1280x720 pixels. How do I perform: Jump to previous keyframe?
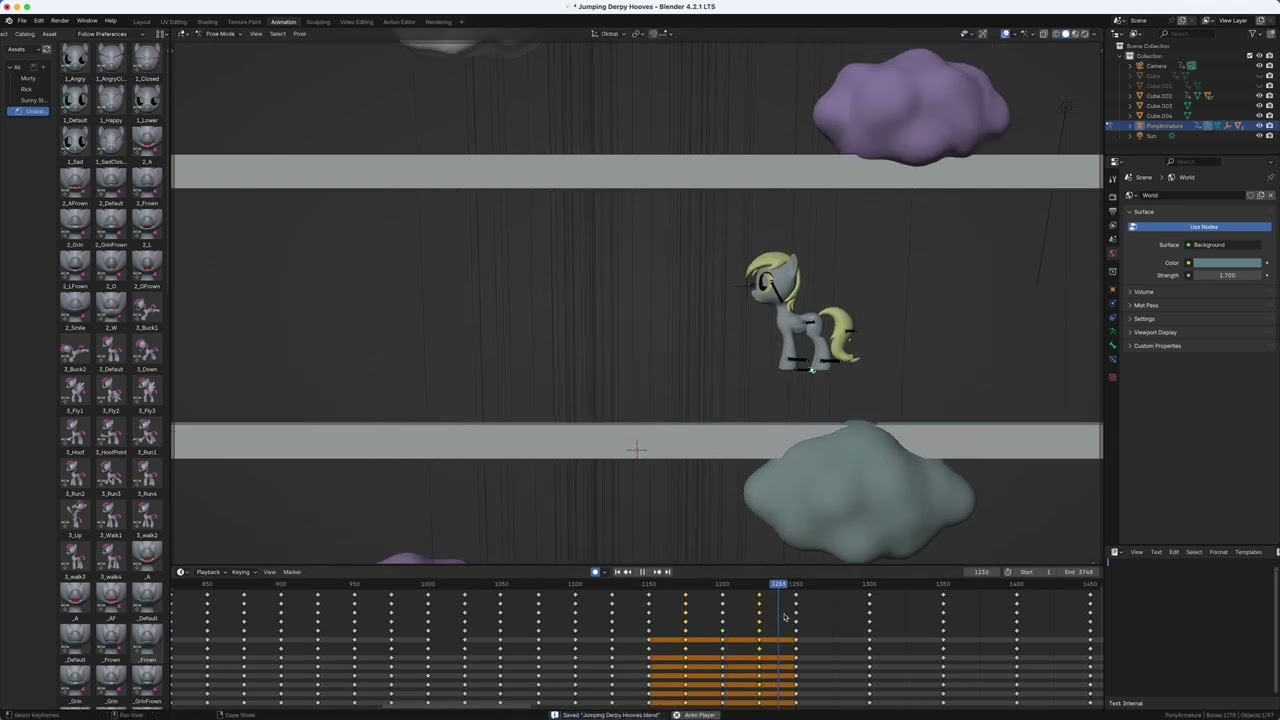[627, 572]
